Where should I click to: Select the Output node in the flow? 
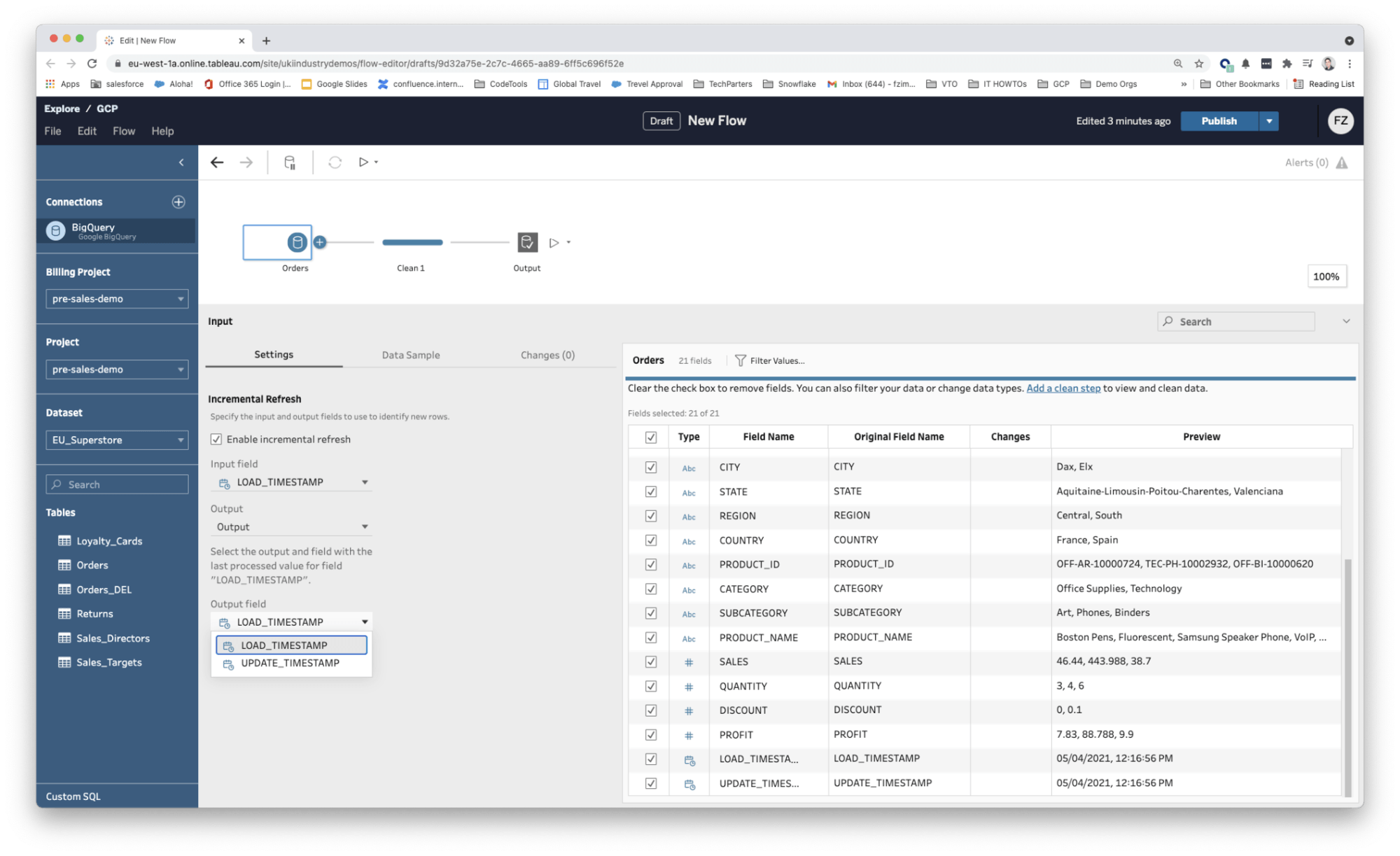[527, 242]
